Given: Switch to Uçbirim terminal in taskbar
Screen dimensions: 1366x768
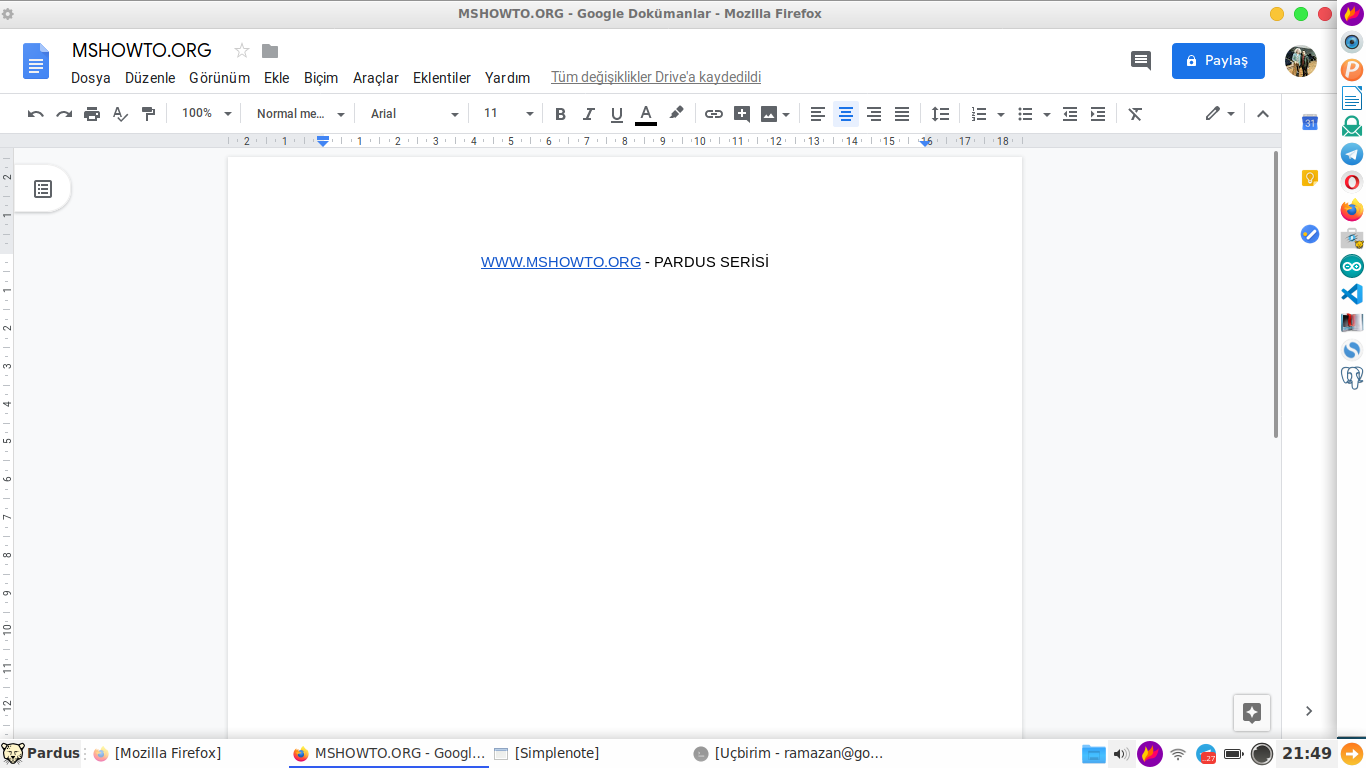Looking at the screenshot, I should point(788,753).
